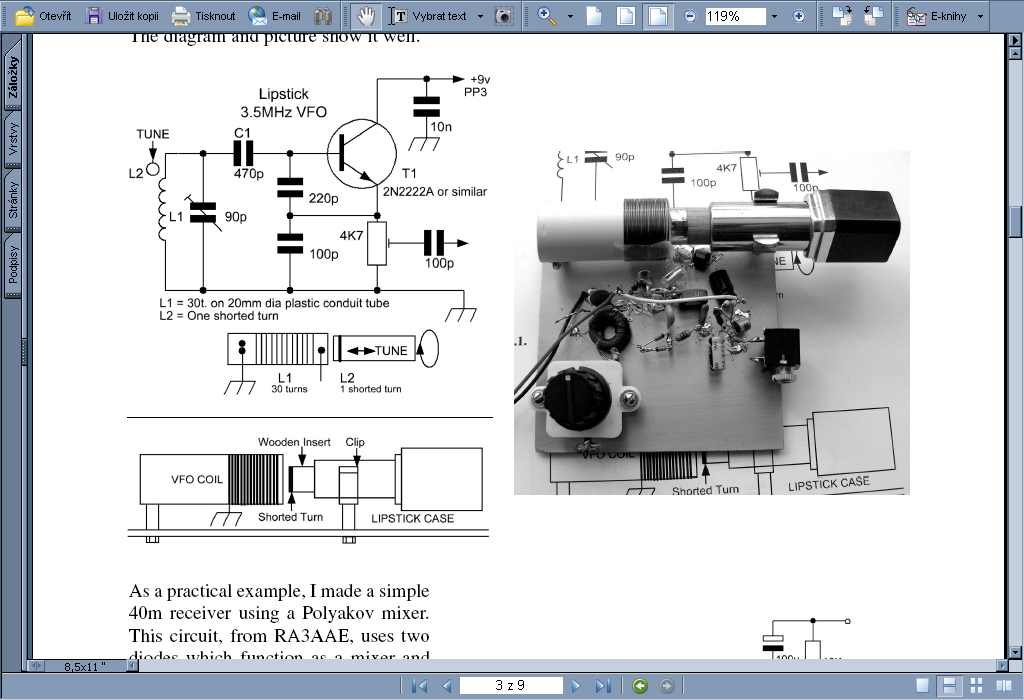
Task: Click the 8,5x11 page size indicator
Action: (x=84, y=666)
